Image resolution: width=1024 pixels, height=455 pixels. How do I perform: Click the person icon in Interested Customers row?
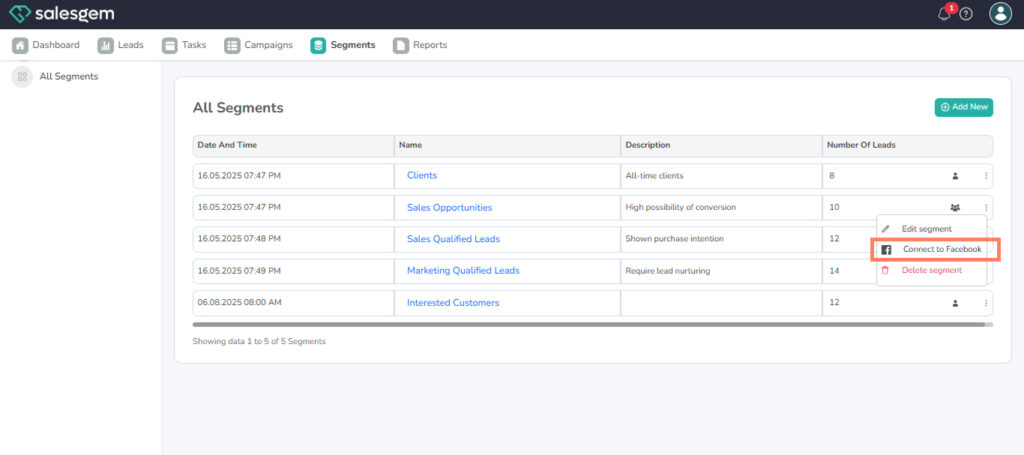955,303
